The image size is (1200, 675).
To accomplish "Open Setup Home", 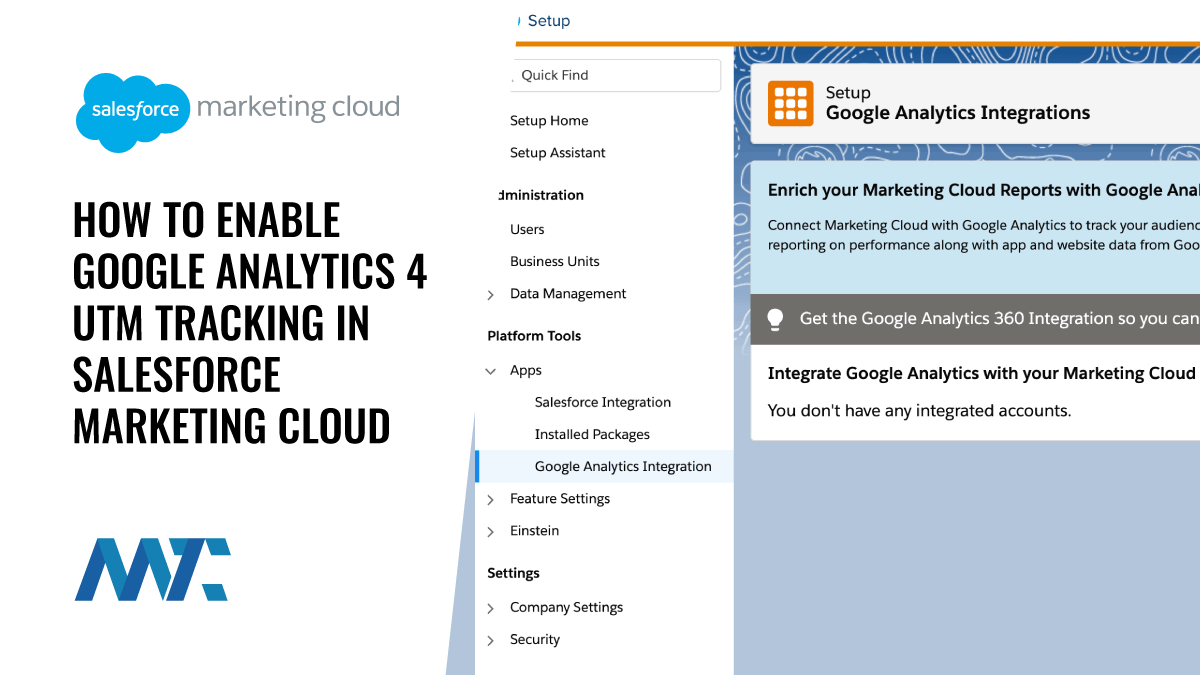I will pos(549,121).
